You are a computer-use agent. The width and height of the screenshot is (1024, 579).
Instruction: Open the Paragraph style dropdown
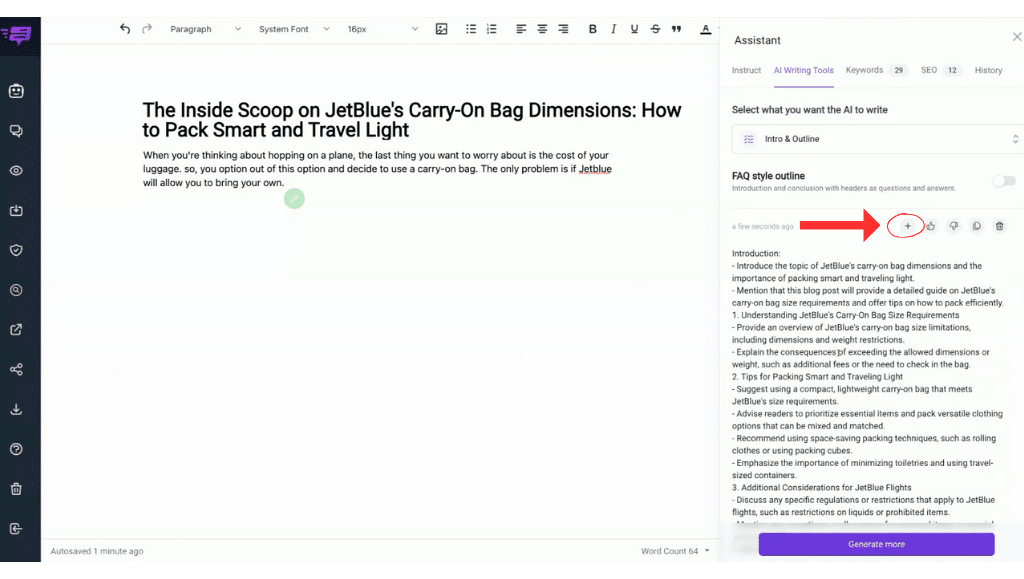[x=205, y=29]
